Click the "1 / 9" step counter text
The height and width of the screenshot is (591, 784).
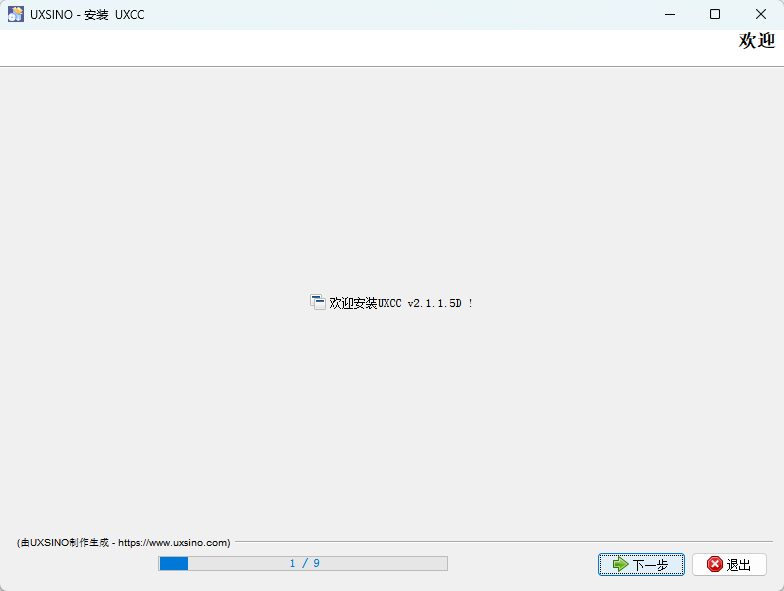point(304,564)
